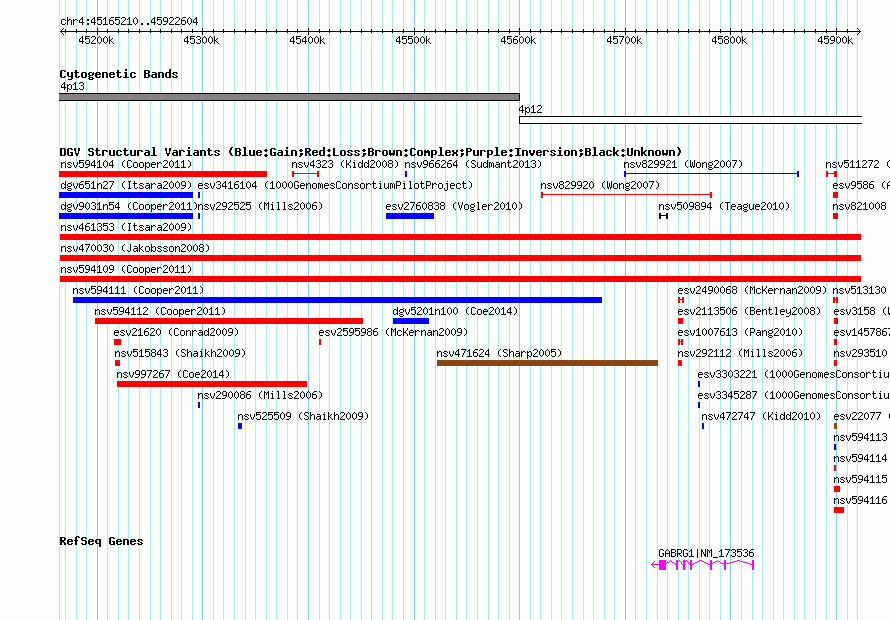This screenshot has height=620, width=890.
Task: Click the nsv594104 (Cooper2011) red loss bar
Action: (163, 174)
